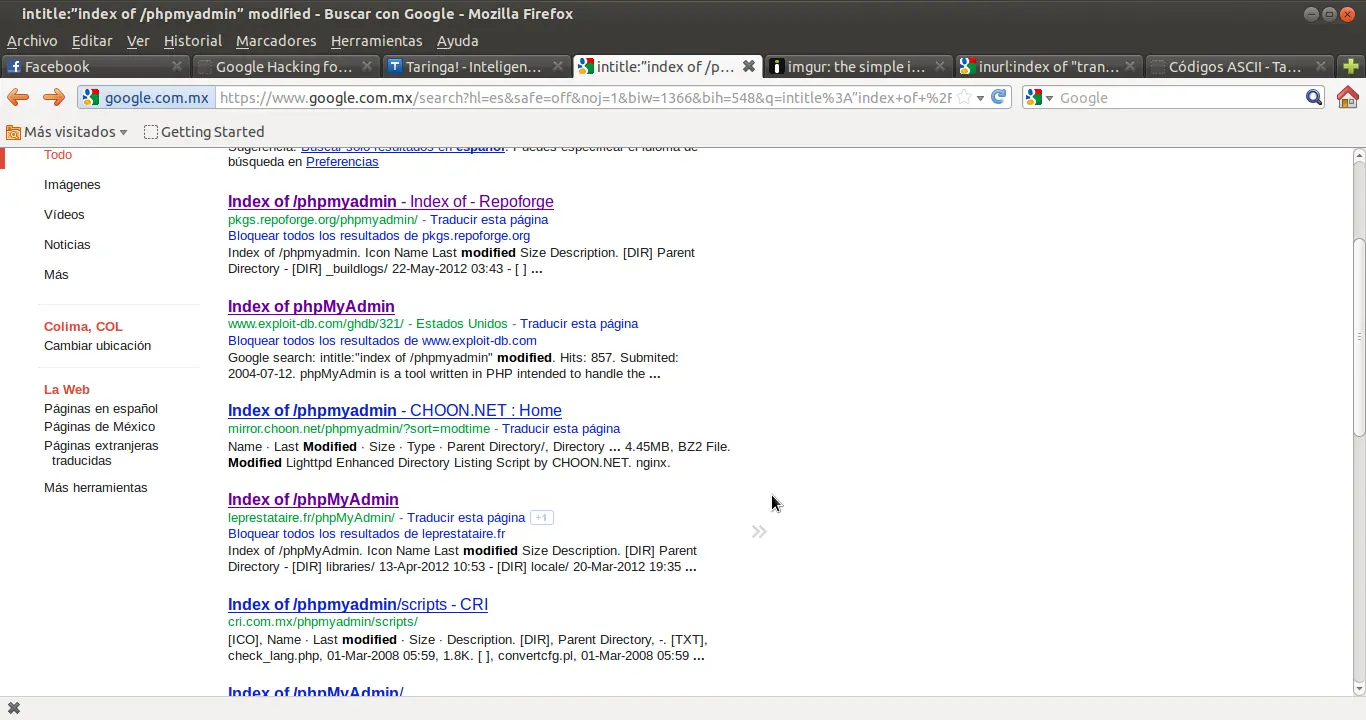Screen dimensions: 1366x720
Task: Block all results from pkgs.repoforge.org
Action: 379,236
